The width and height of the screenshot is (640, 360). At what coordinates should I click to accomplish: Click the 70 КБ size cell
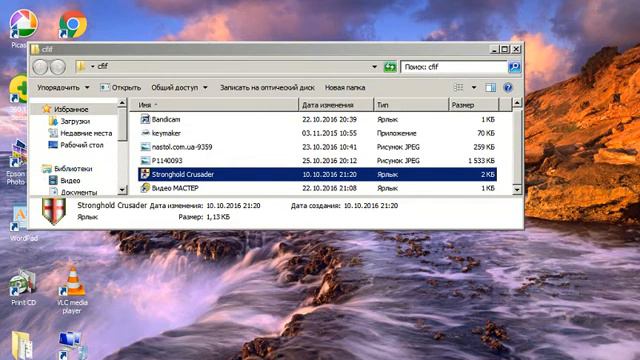point(486,133)
